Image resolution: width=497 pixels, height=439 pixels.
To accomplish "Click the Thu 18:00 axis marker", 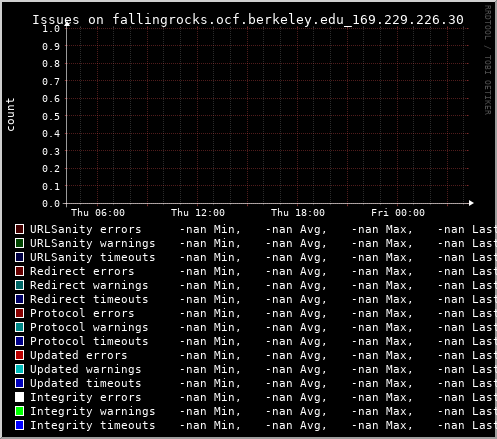I will point(298,213).
